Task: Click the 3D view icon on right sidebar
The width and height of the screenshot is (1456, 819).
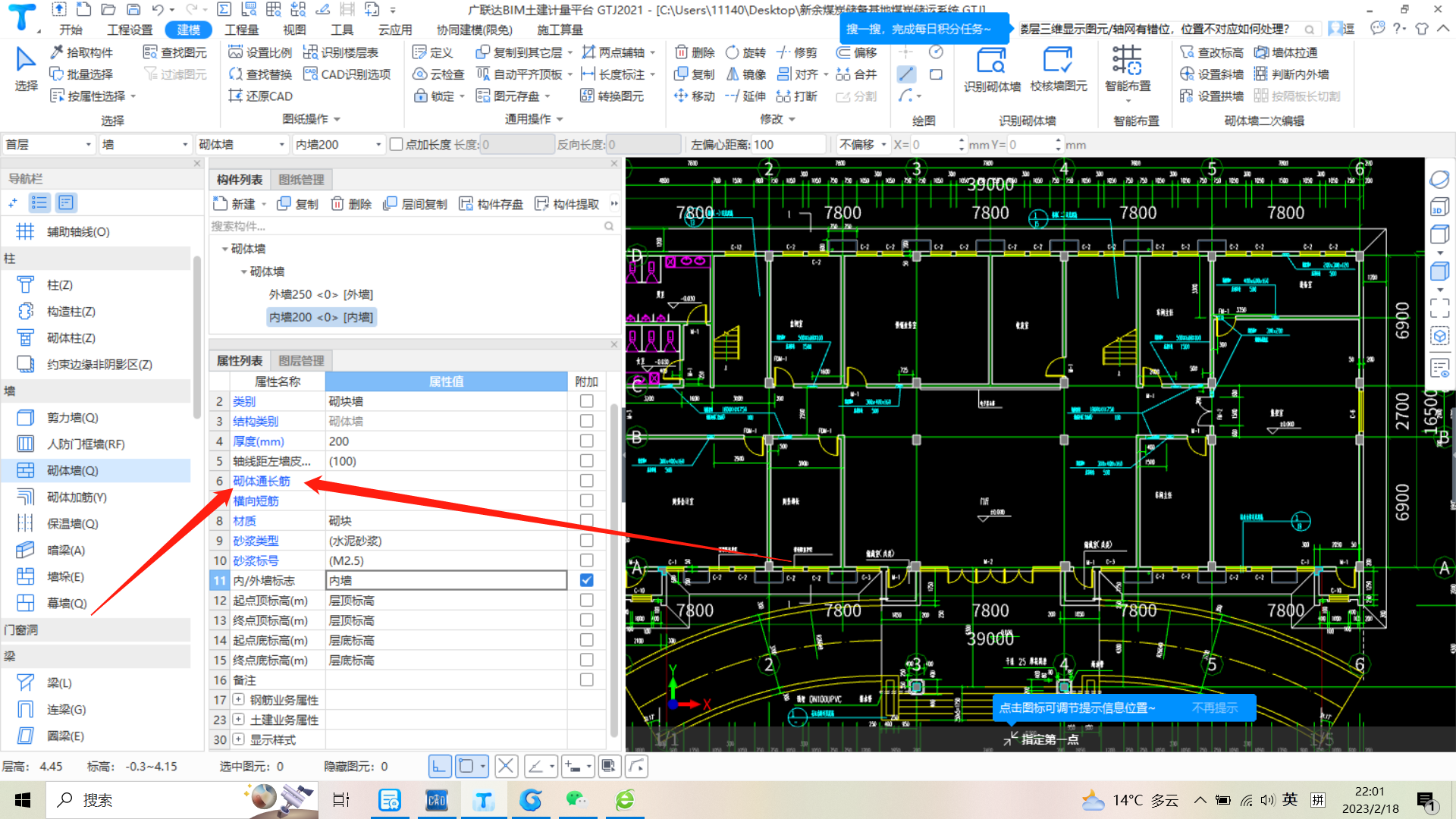Action: pyautogui.click(x=1439, y=209)
